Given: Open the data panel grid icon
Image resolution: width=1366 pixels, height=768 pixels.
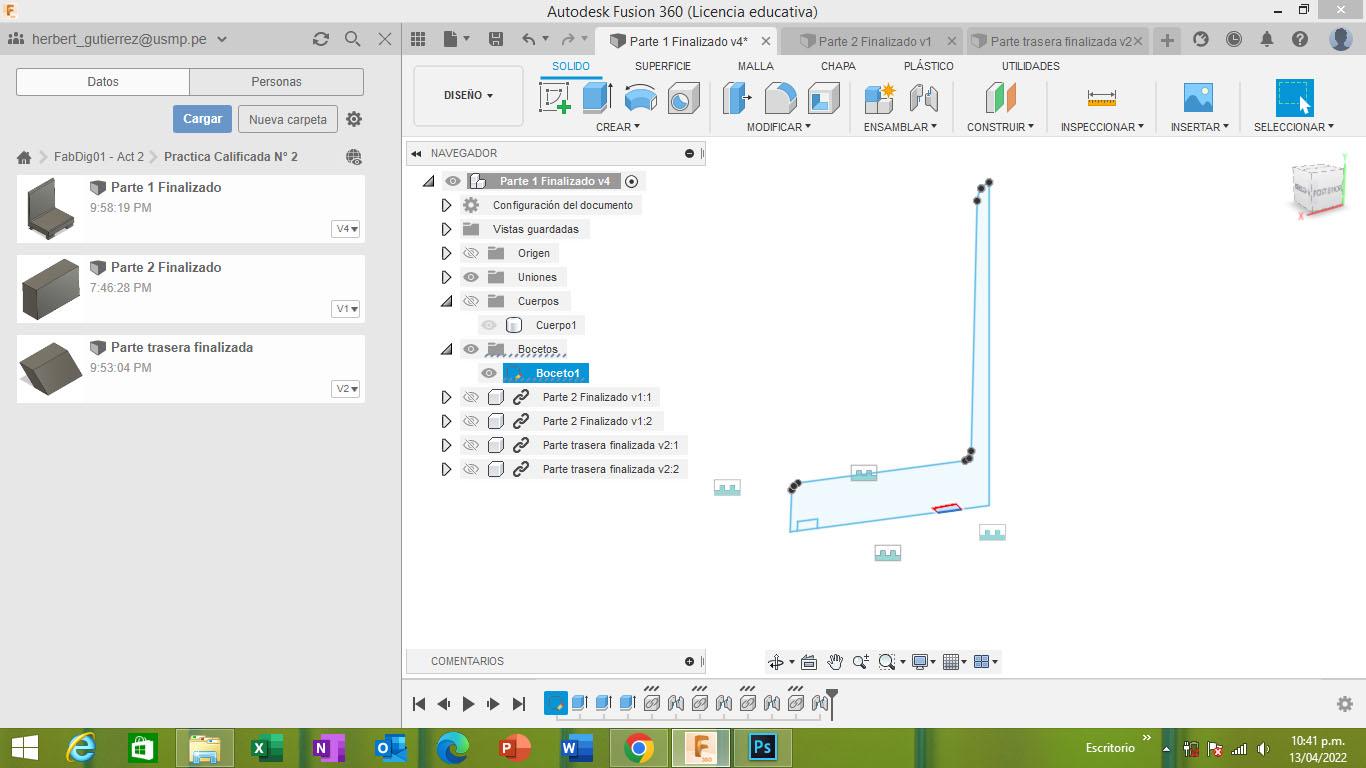Looking at the screenshot, I should tap(418, 39).
